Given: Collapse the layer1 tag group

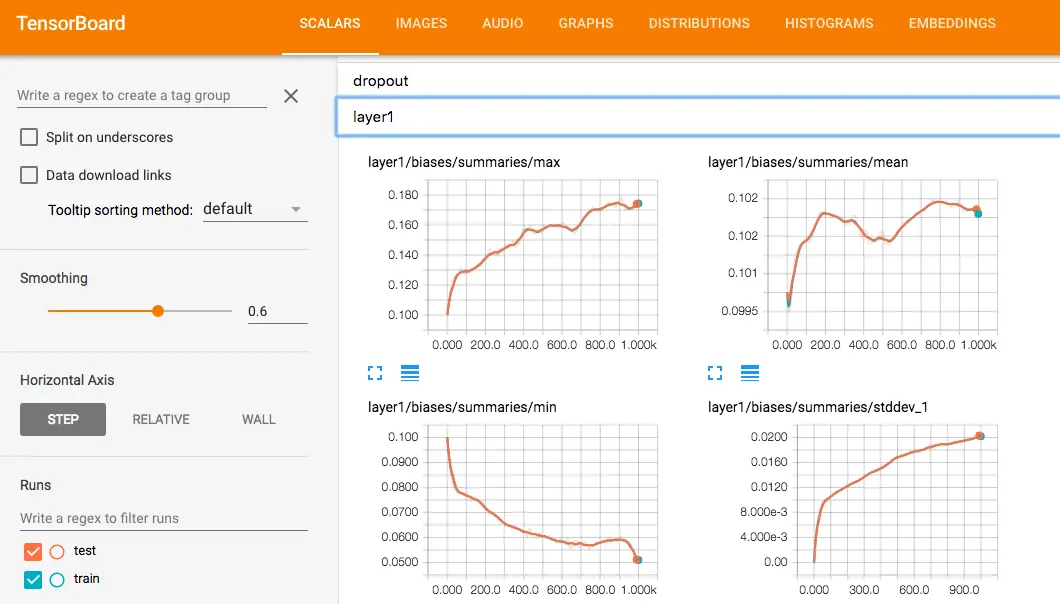Looking at the screenshot, I should tap(699, 117).
